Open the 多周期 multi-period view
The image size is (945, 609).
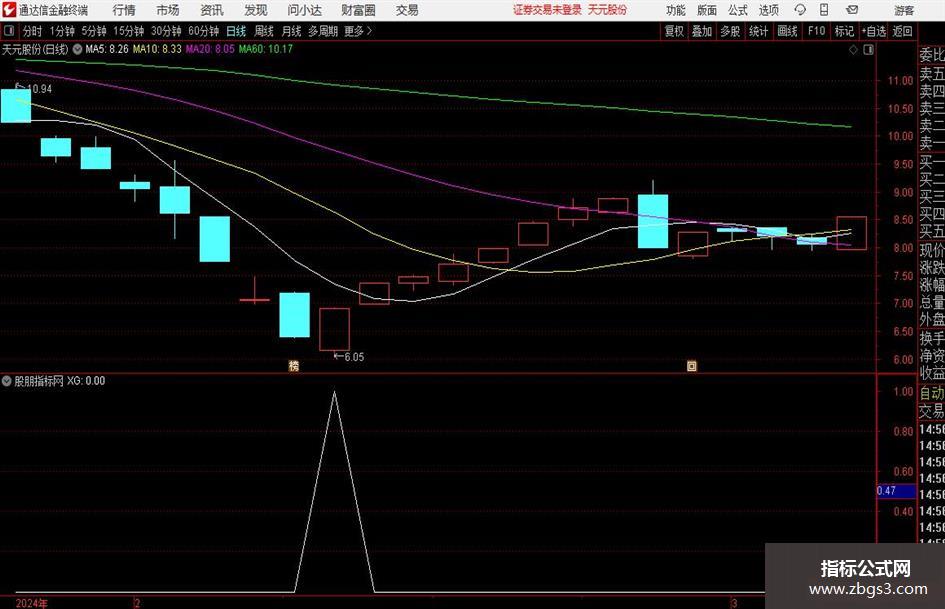[322, 31]
